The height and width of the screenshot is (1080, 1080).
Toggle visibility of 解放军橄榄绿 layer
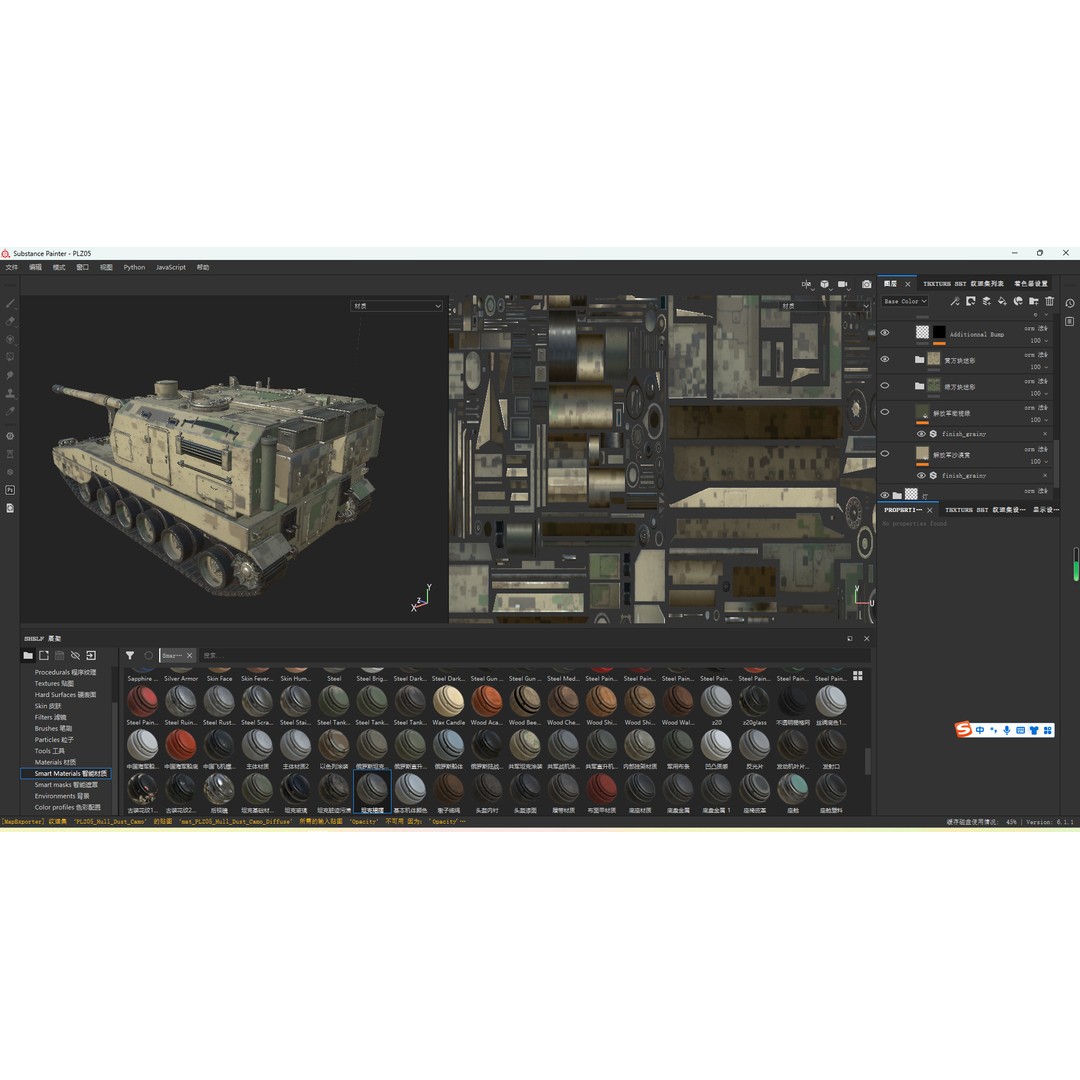point(885,412)
